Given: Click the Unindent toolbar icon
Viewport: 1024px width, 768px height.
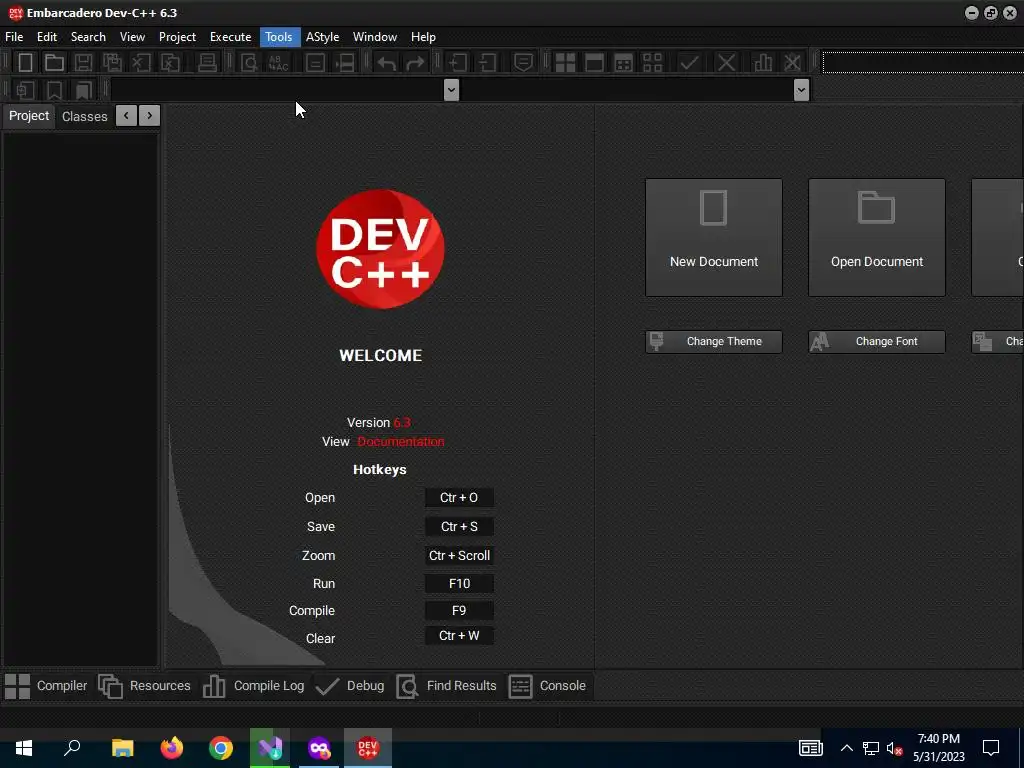Looking at the screenshot, I should pyautogui.click(x=487, y=63).
